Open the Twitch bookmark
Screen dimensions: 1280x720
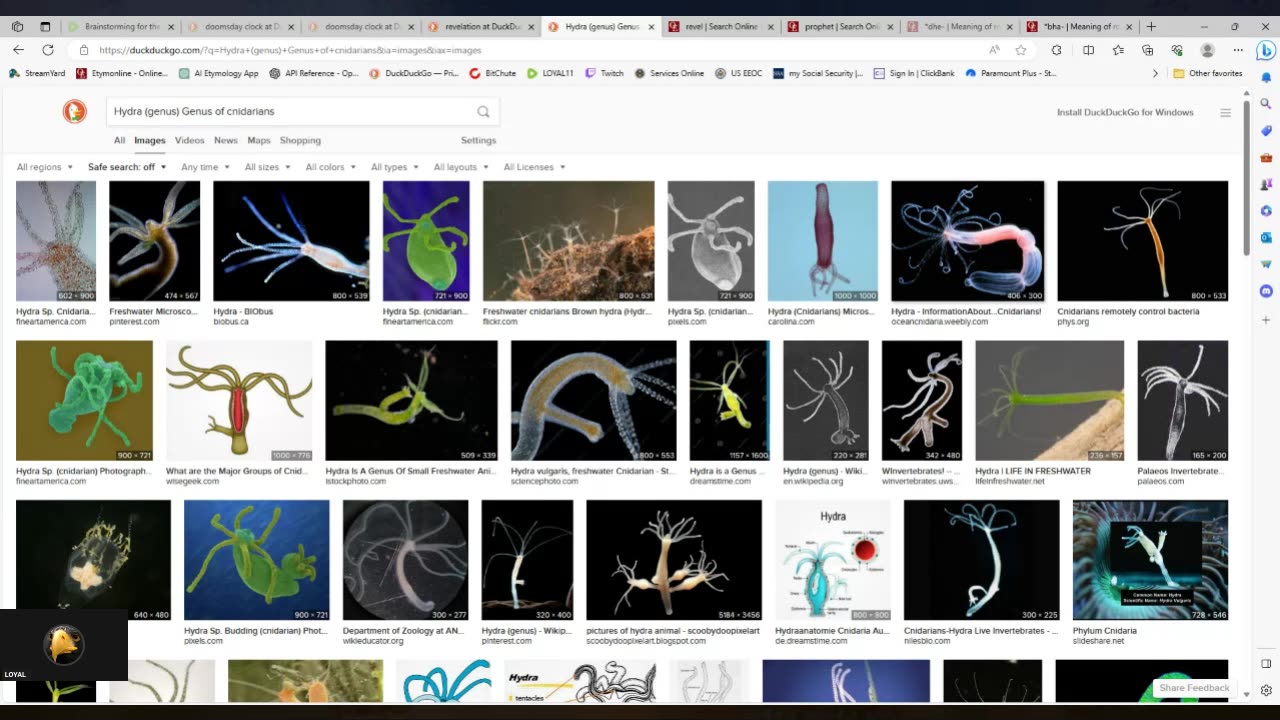click(604, 73)
